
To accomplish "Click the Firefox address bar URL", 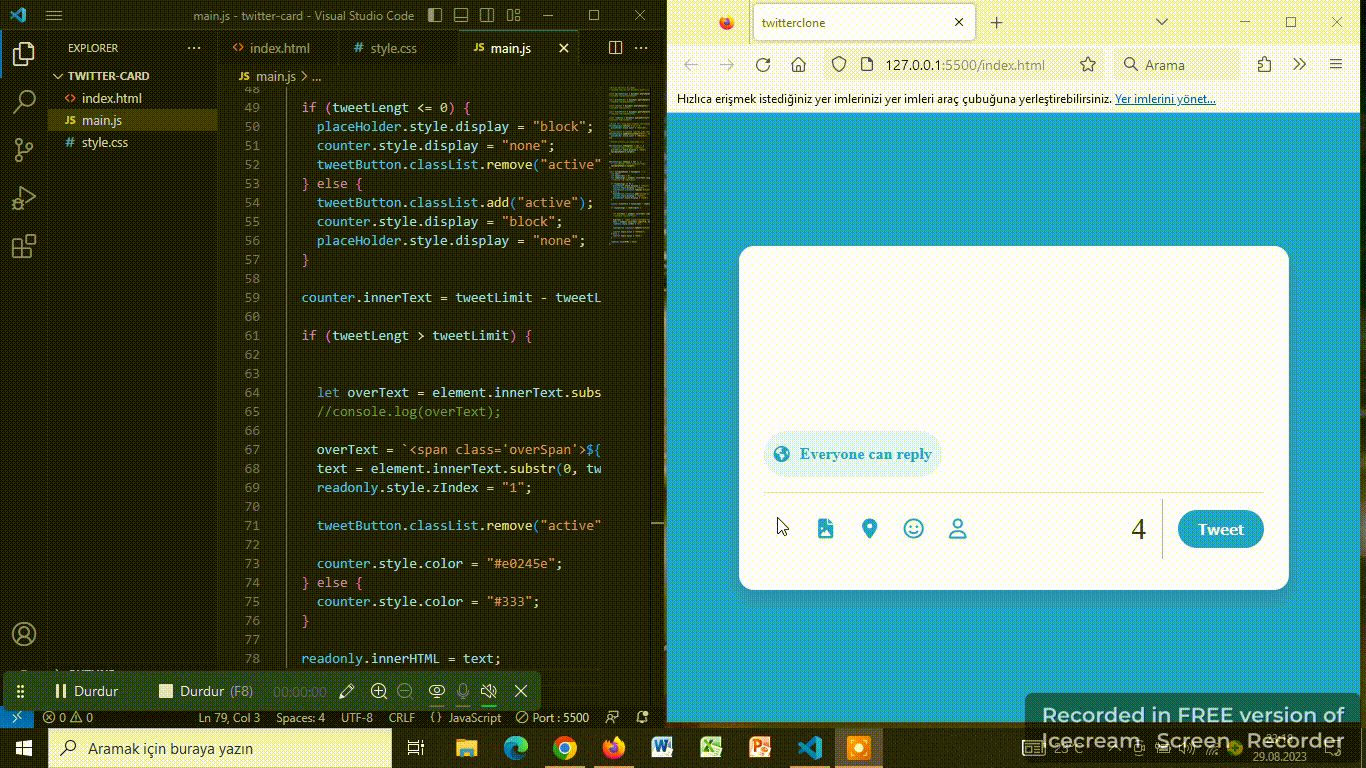I will [x=965, y=65].
